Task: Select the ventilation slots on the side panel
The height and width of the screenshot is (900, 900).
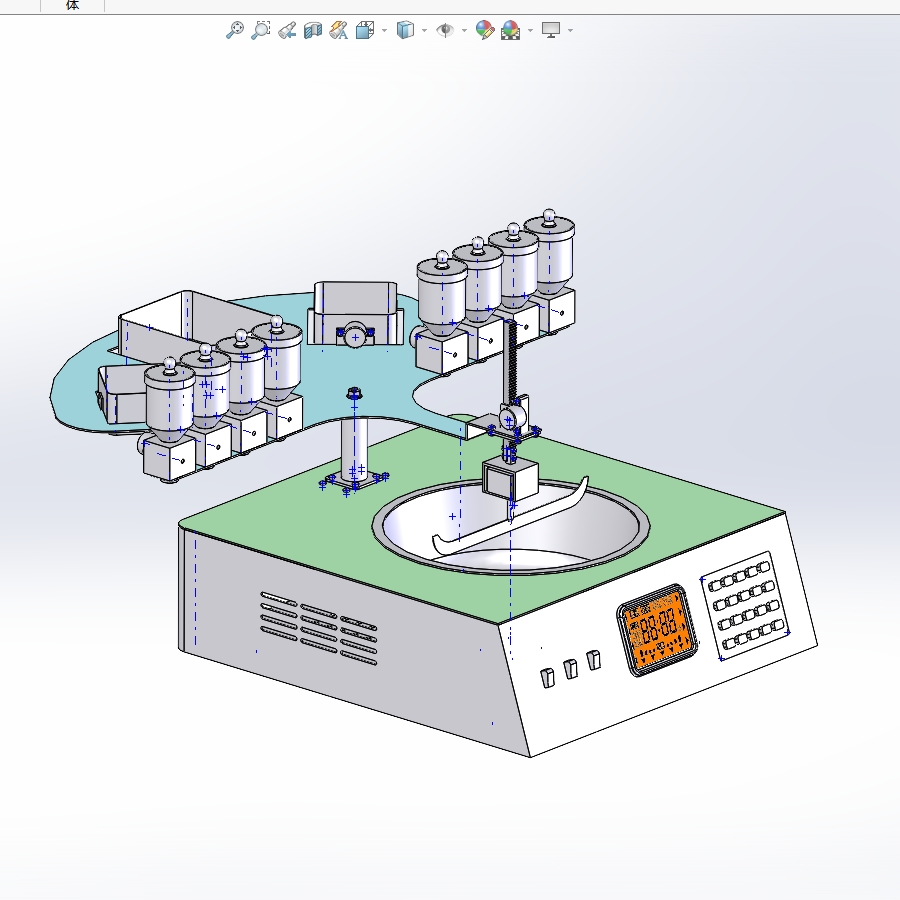Action: [x=319, y=628]
